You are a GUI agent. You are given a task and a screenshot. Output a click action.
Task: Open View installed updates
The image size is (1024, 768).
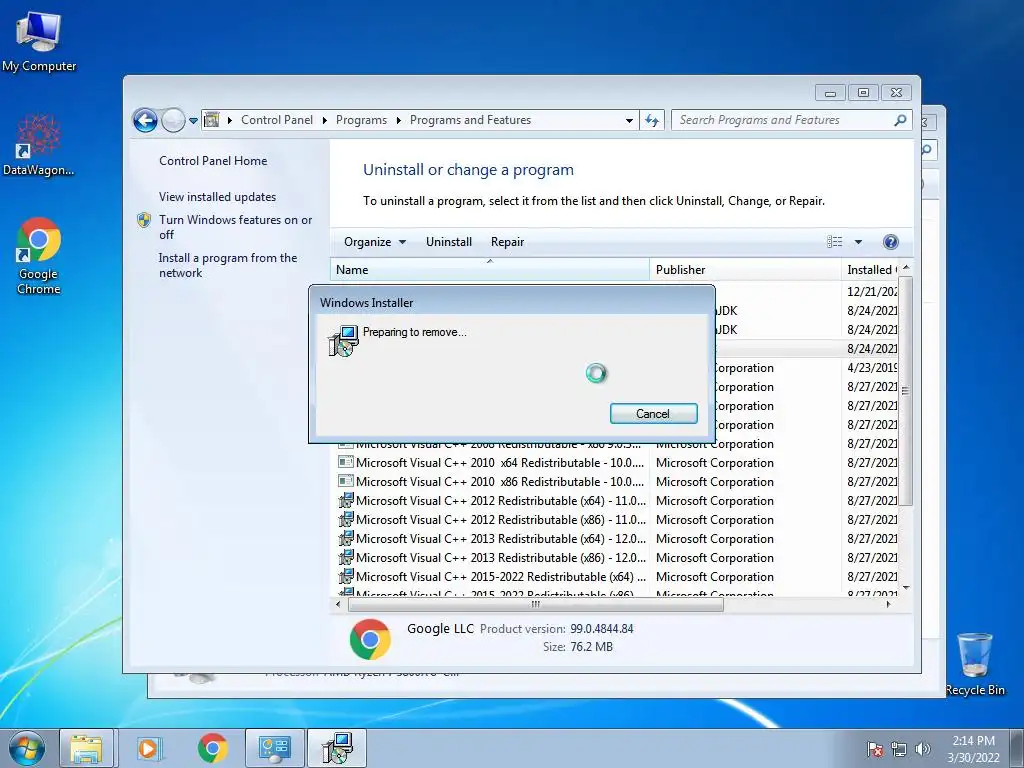coord(217,197)
